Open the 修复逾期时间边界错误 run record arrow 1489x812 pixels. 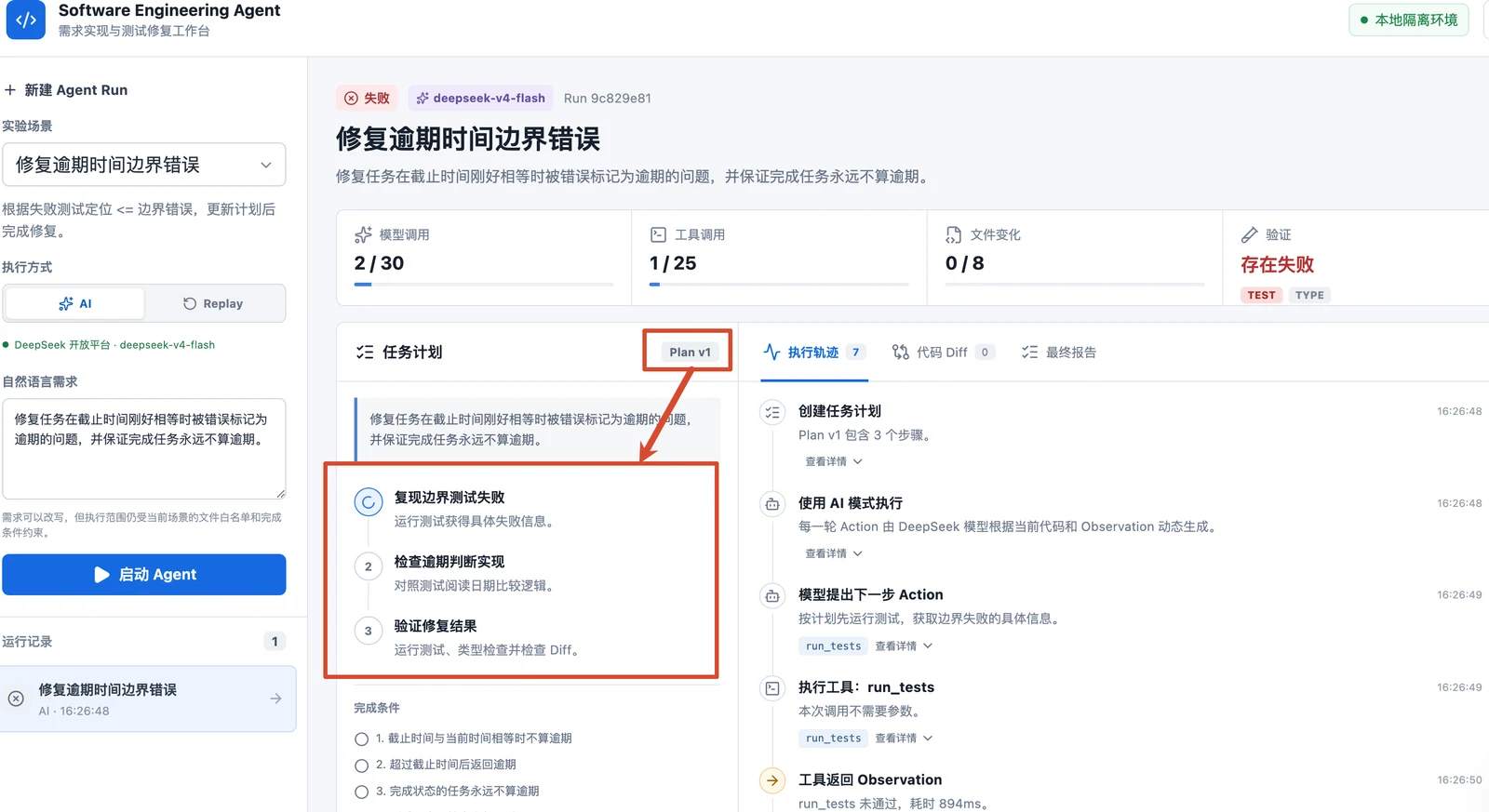click(x=275, y=699)
